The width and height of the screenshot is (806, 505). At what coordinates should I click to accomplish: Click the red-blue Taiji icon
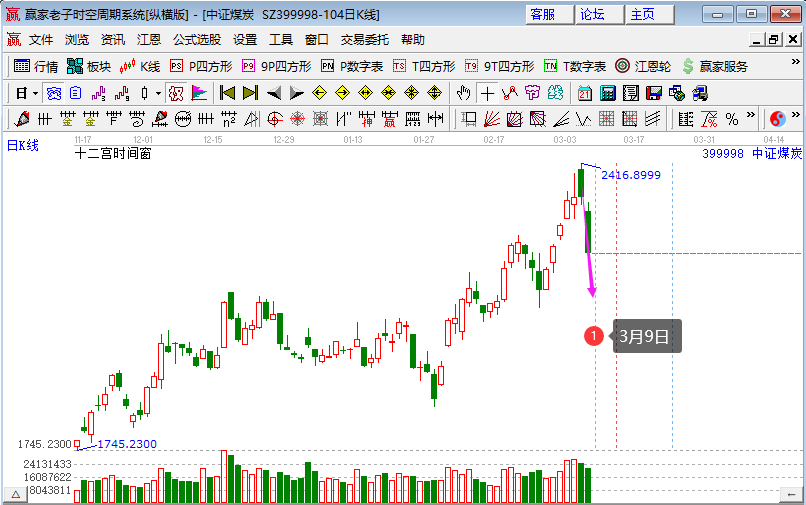pos(778,119)
